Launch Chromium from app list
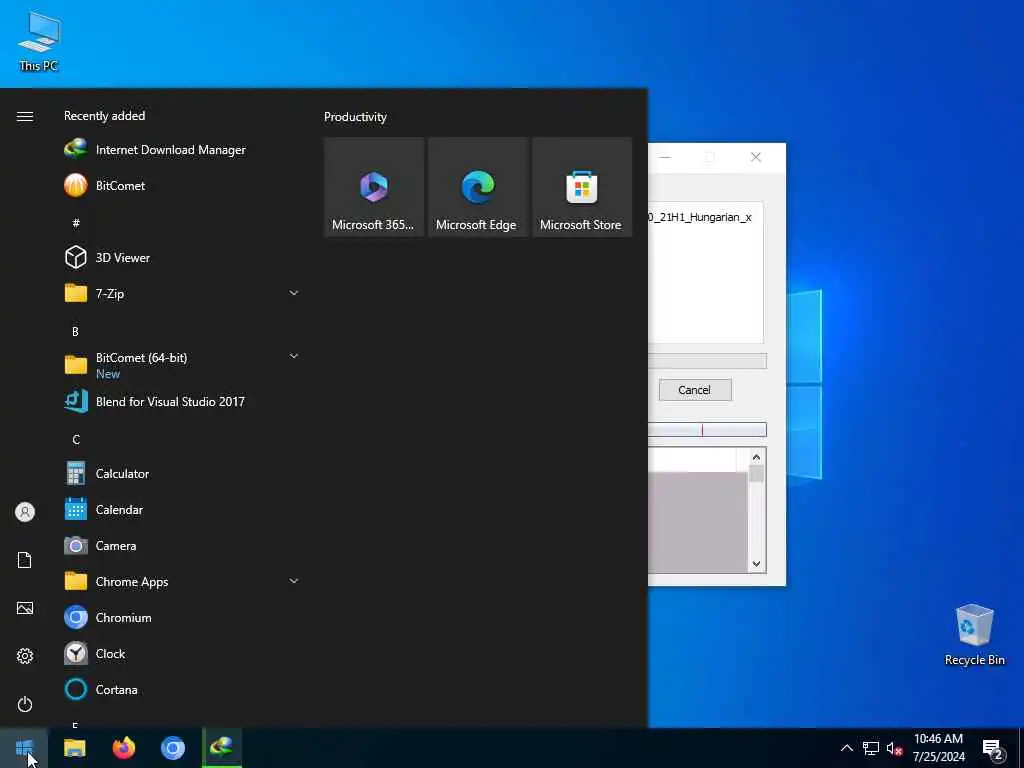Screen dimensions: 1024x768 [182, 617]
